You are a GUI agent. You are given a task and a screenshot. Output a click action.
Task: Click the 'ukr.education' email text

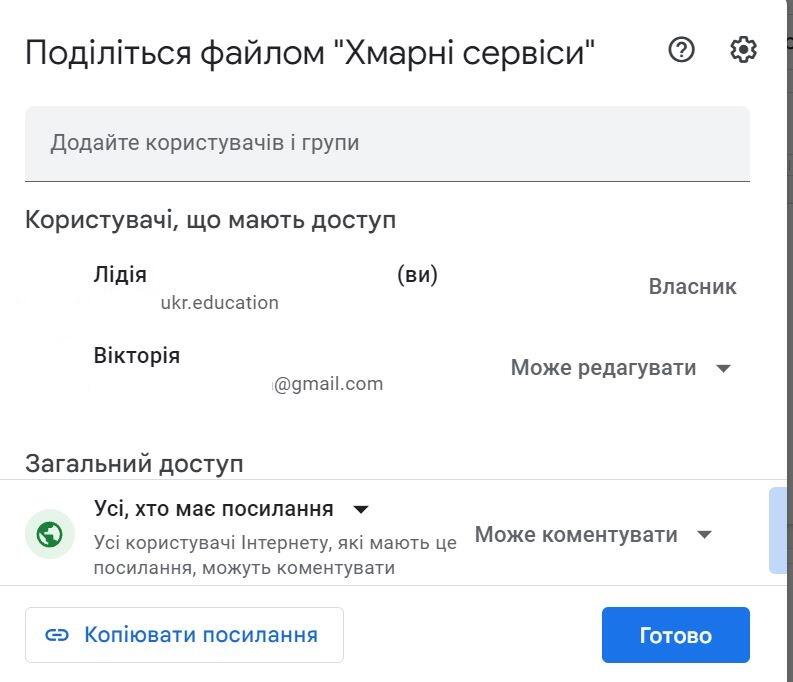219,302
